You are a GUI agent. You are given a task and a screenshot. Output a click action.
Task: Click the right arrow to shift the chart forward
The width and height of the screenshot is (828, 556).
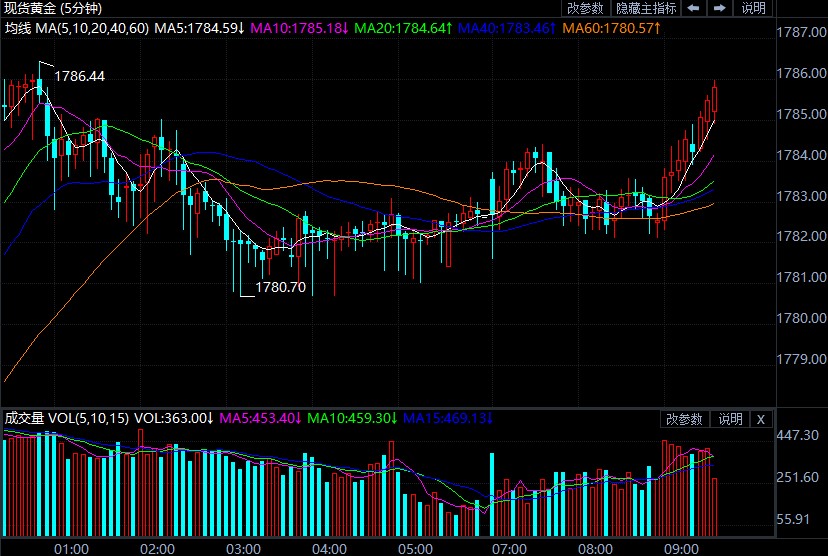[720, 8]
